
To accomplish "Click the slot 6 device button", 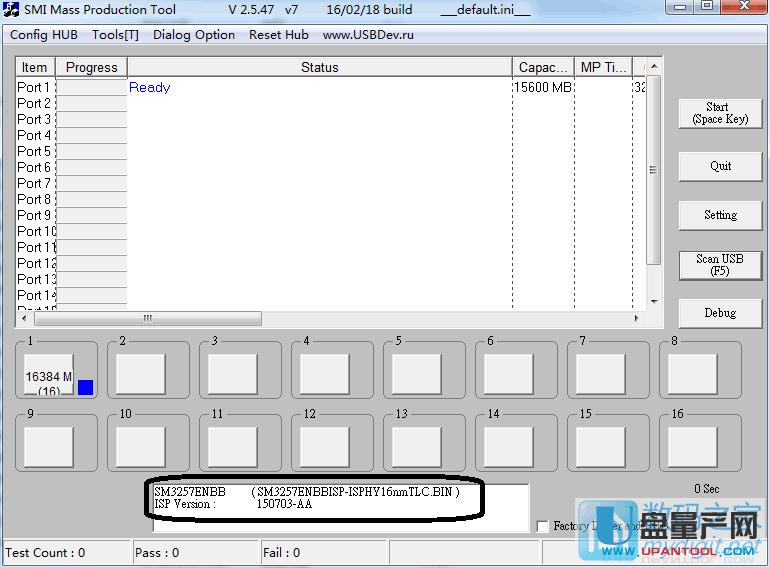I will (509, 375).
